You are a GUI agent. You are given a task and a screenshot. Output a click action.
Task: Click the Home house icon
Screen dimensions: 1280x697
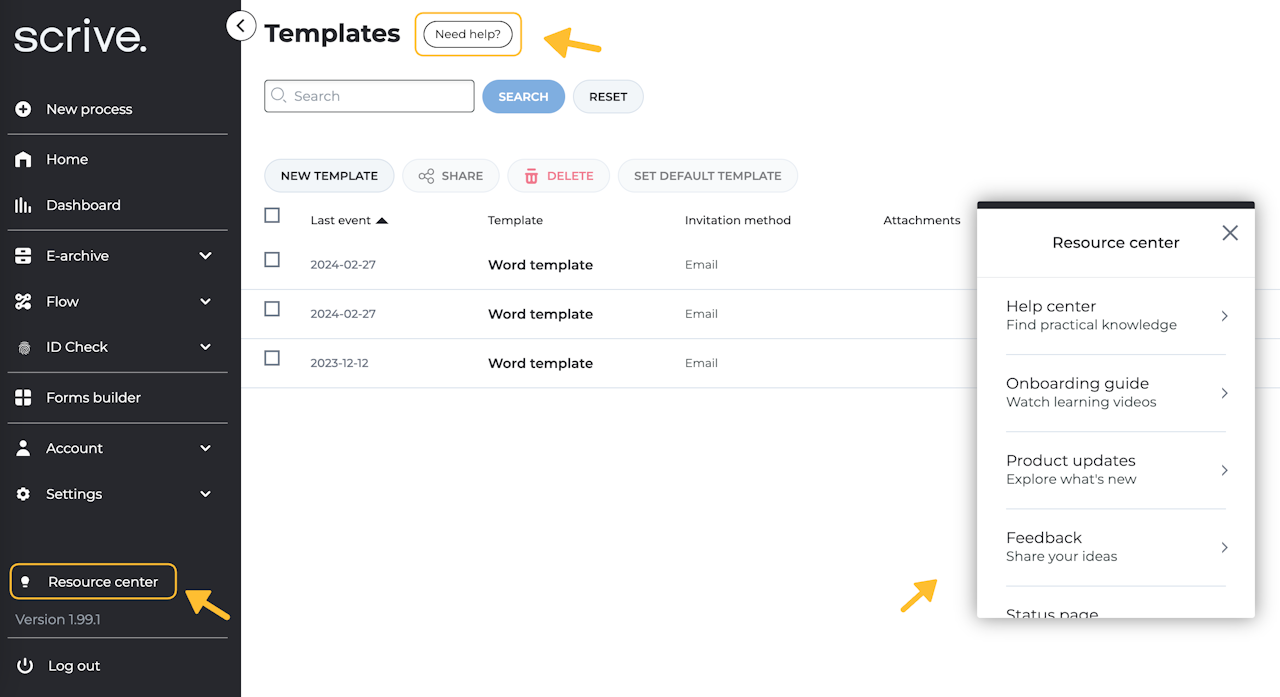coord(23,159)
